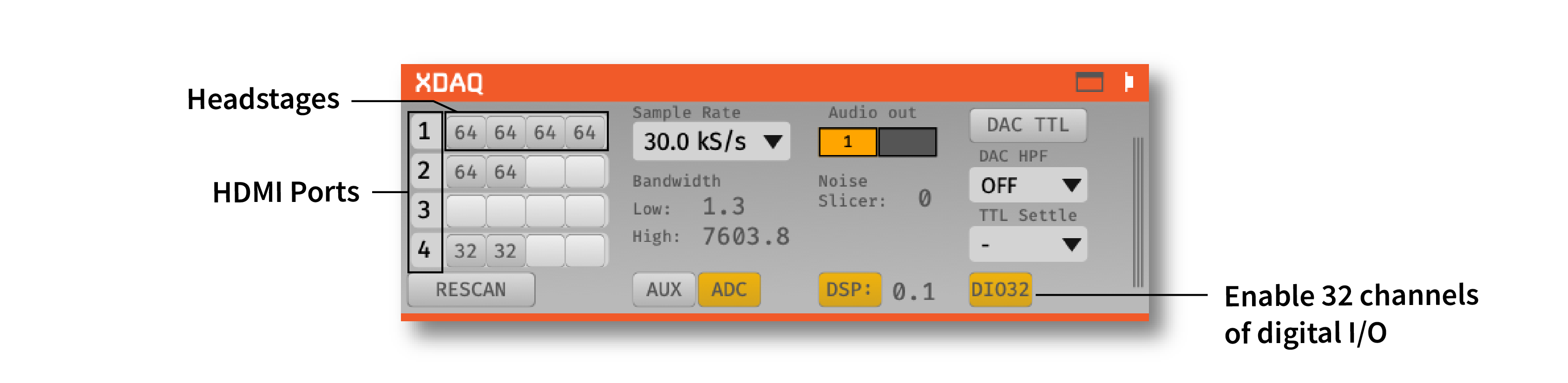
Task: Toggle the ADC channels button
Action: pos(728,289)
